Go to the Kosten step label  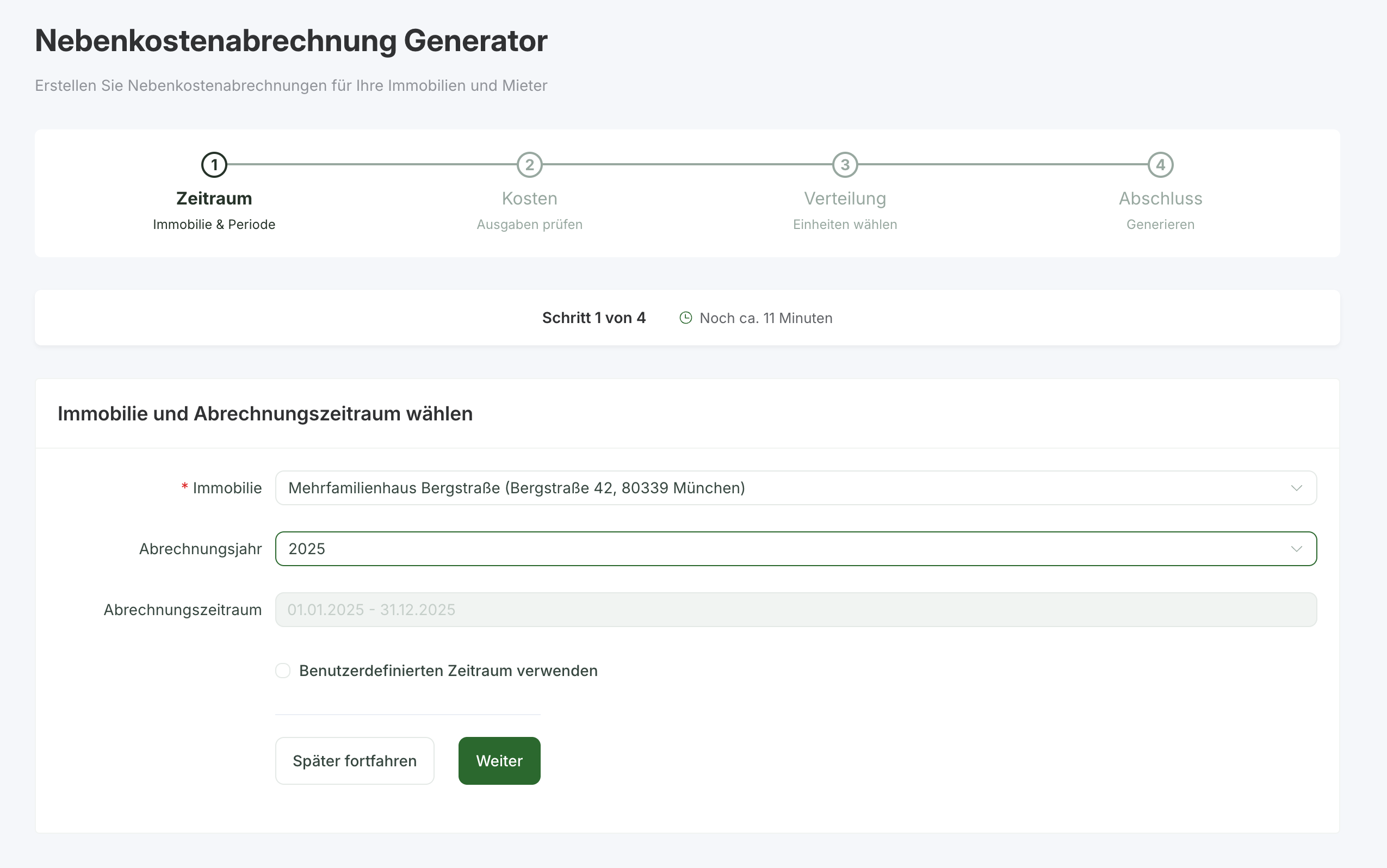point(529,199)
